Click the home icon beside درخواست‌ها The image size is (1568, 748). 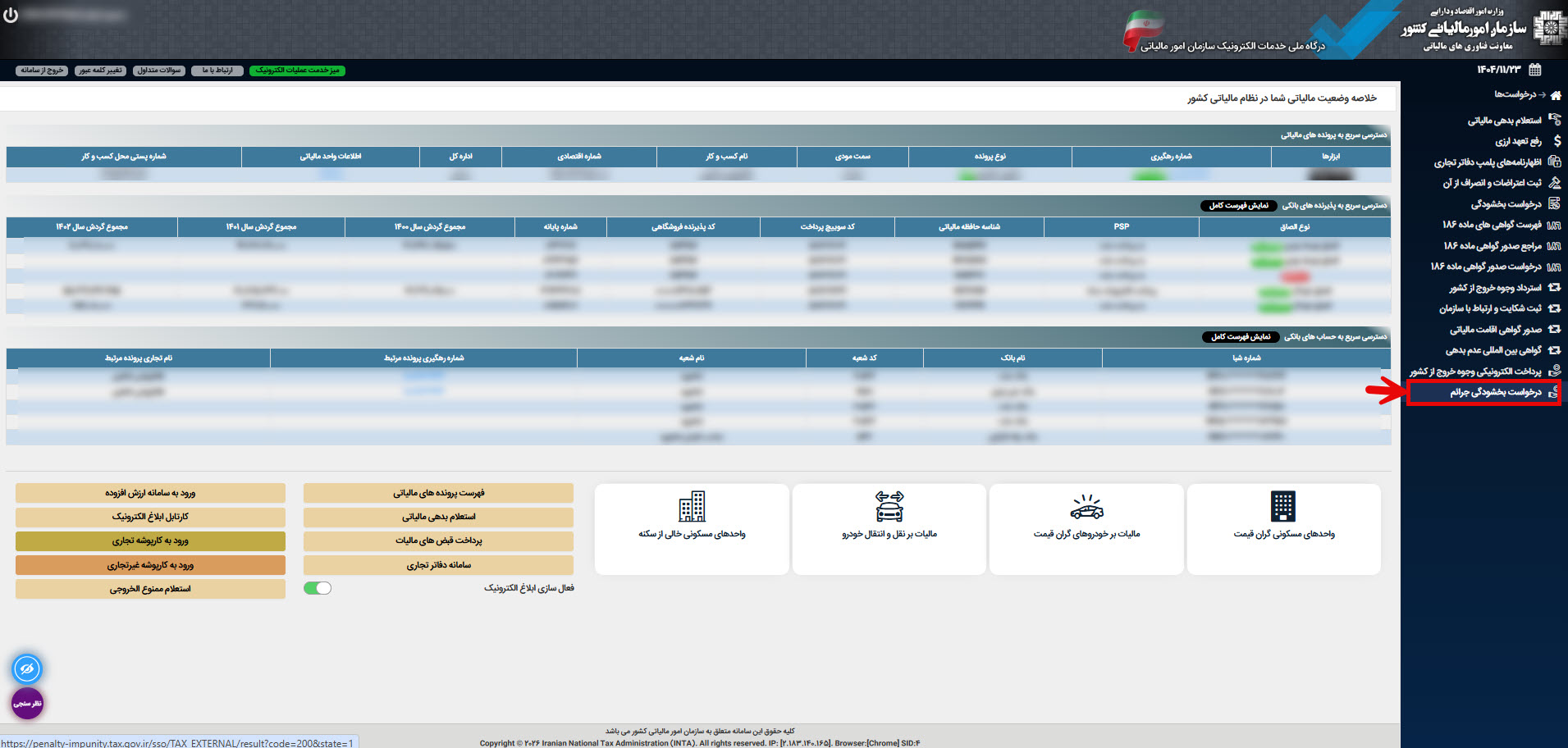coord(1555,95)
